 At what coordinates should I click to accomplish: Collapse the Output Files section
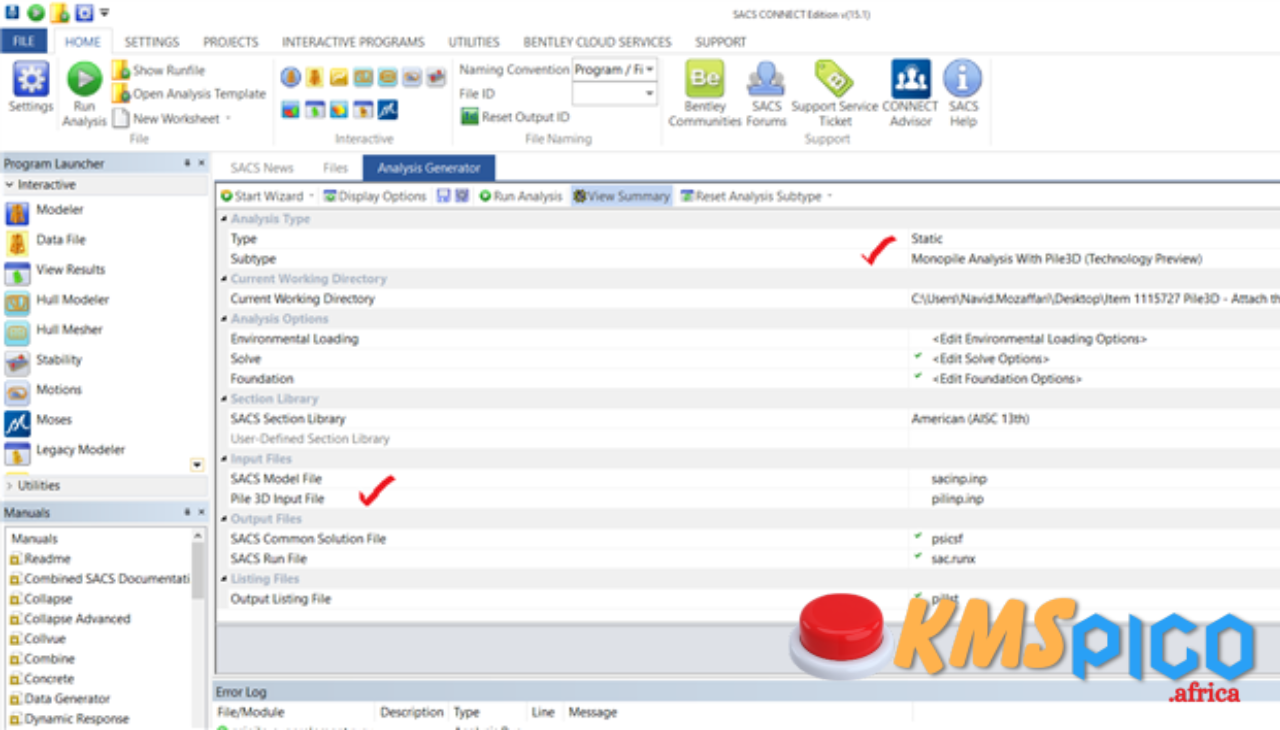coord(223,519)
